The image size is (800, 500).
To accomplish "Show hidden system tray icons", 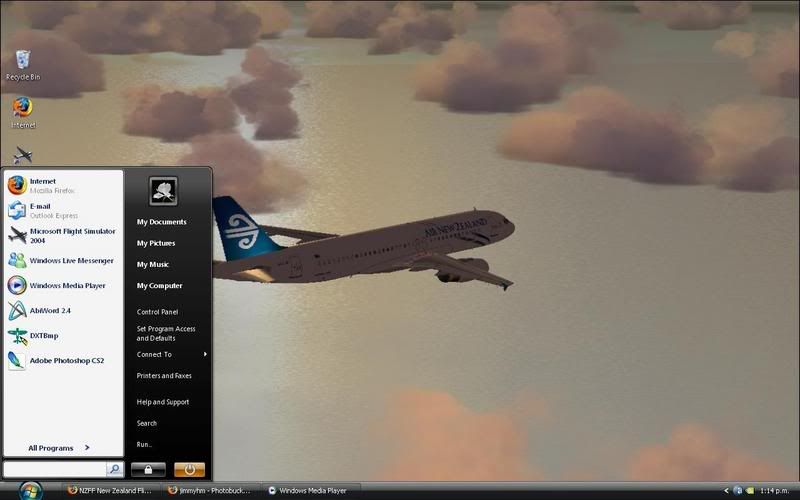I will [726, 491].
